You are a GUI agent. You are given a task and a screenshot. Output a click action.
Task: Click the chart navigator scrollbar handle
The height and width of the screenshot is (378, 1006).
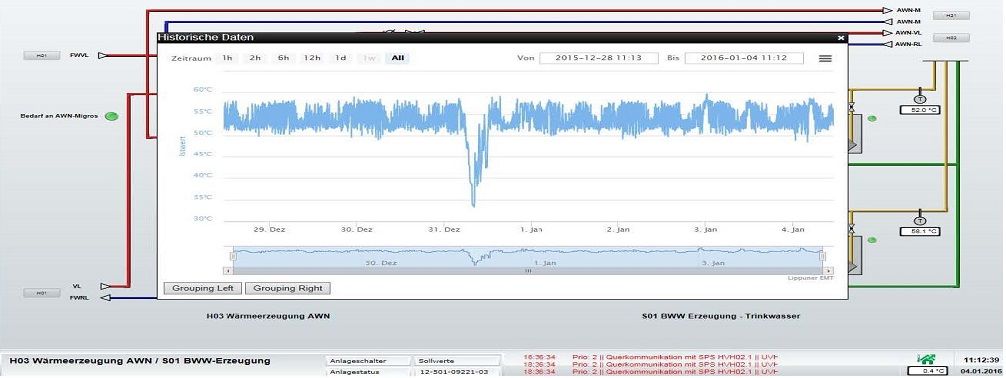tap(528, 271)
